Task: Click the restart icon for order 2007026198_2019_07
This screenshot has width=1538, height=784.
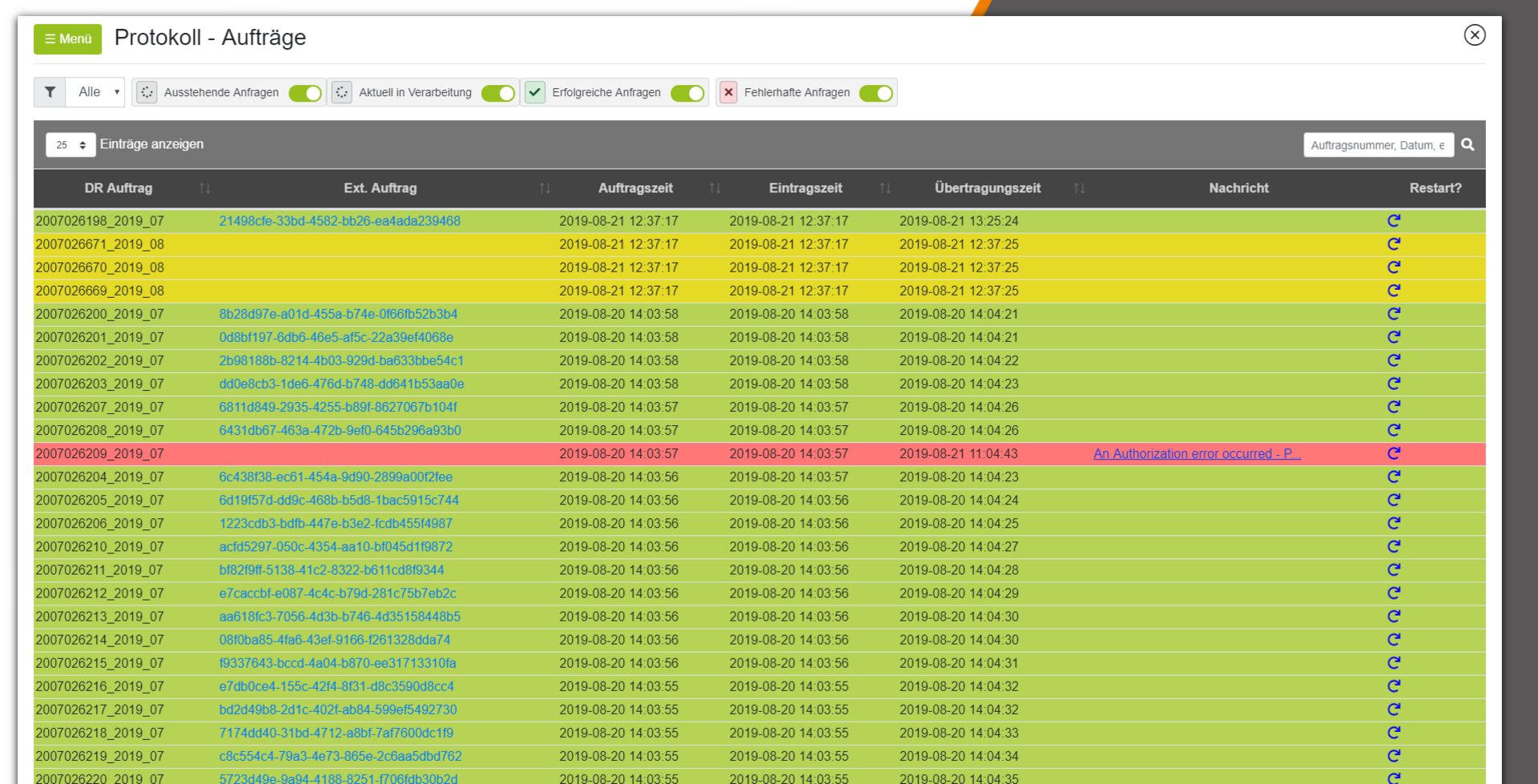Action: click(1394, 221)
